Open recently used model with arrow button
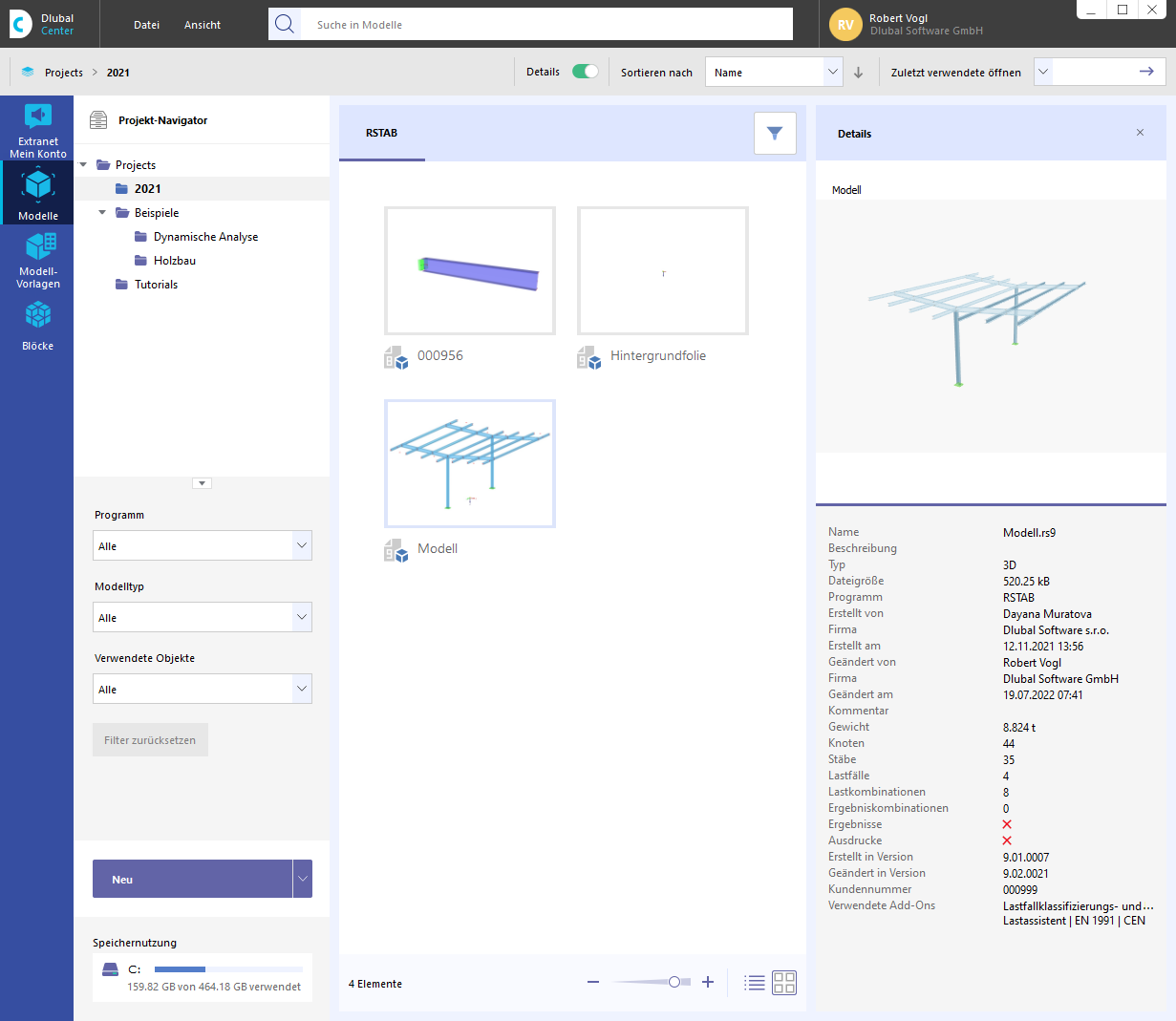 1146,72
